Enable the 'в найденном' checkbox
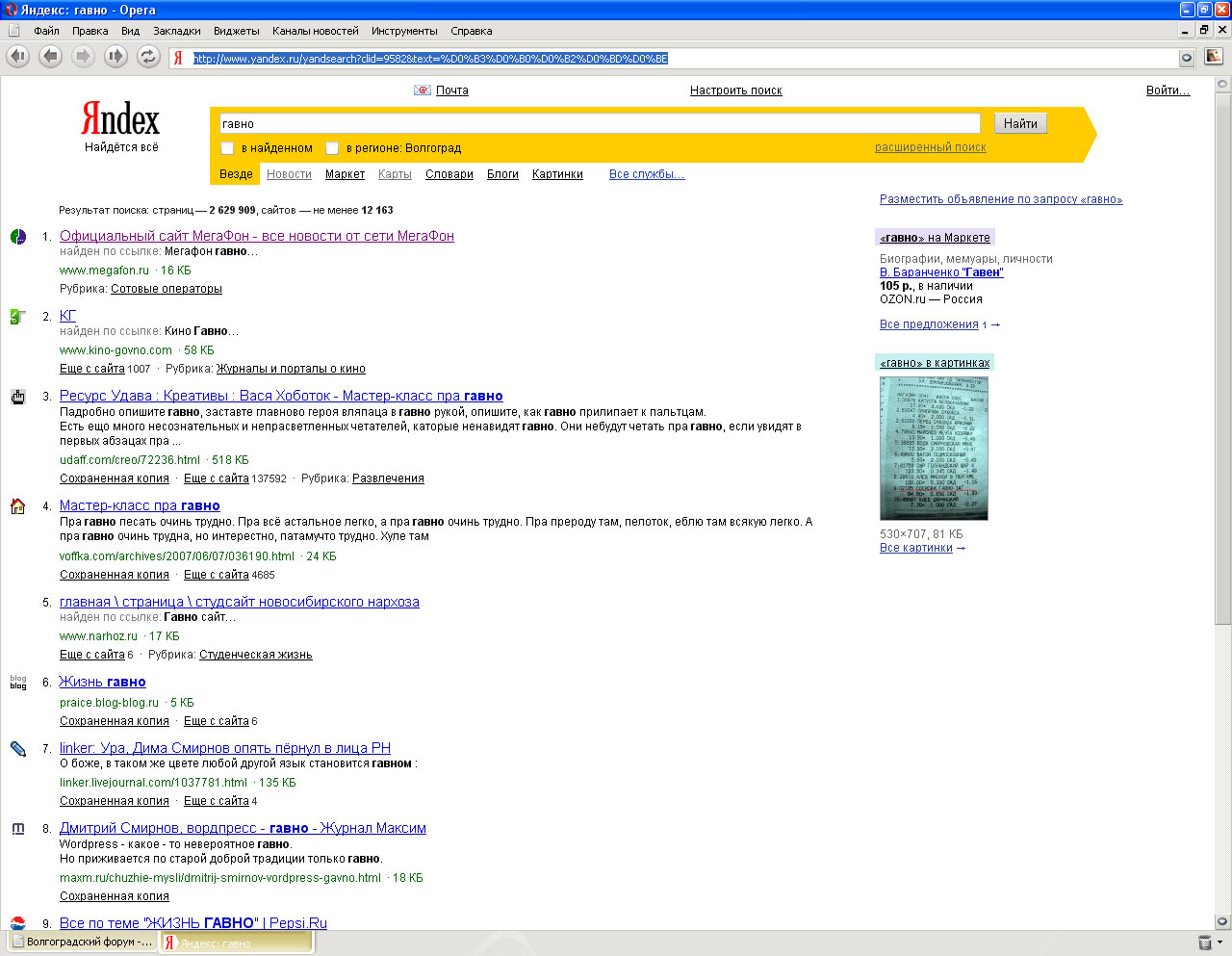Image resolution: width=1232 pixels, height=956 pixels. 228,148
